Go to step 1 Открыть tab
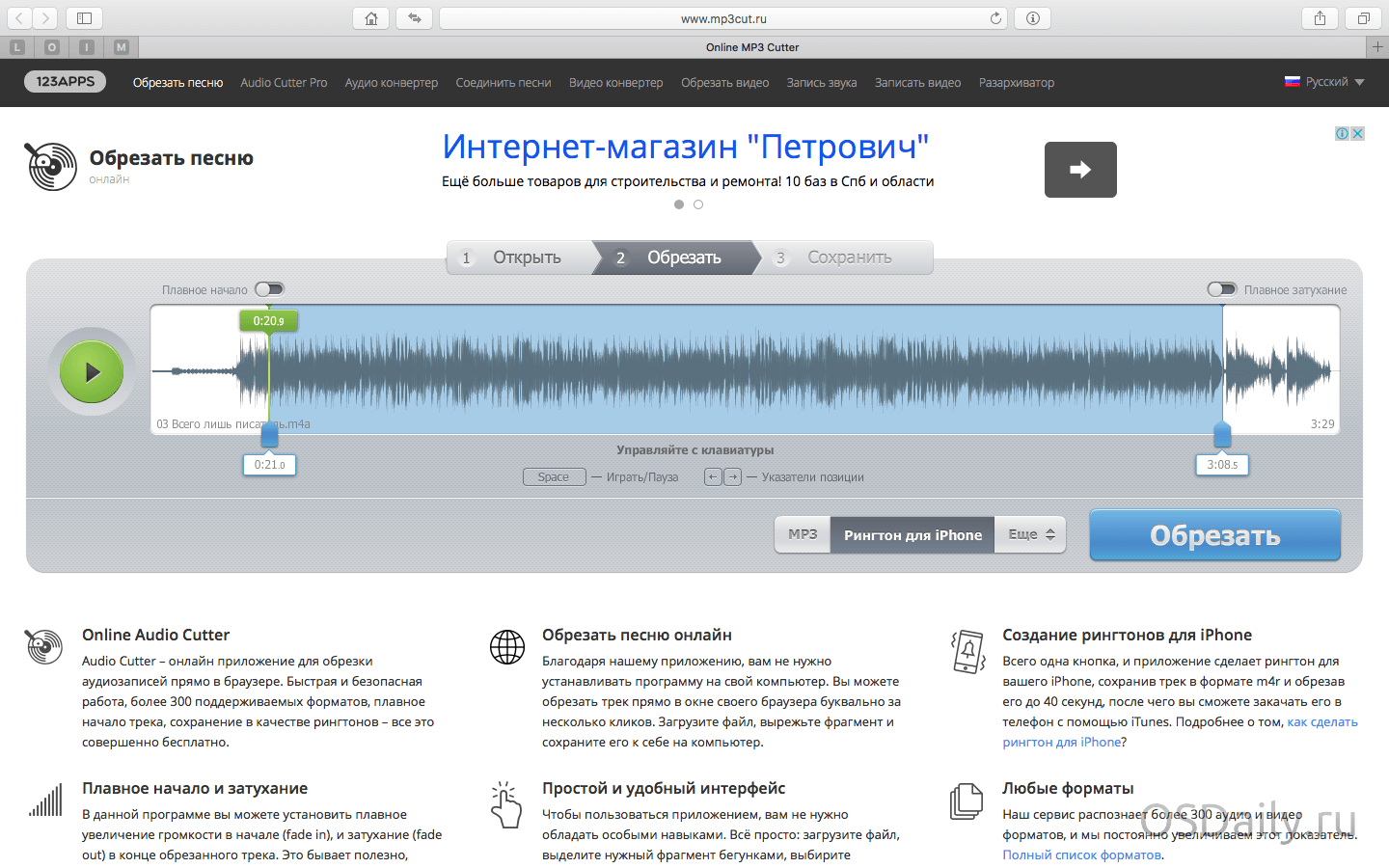The image size is (1389, 868). pyautogui.click(x=519, y=258)
